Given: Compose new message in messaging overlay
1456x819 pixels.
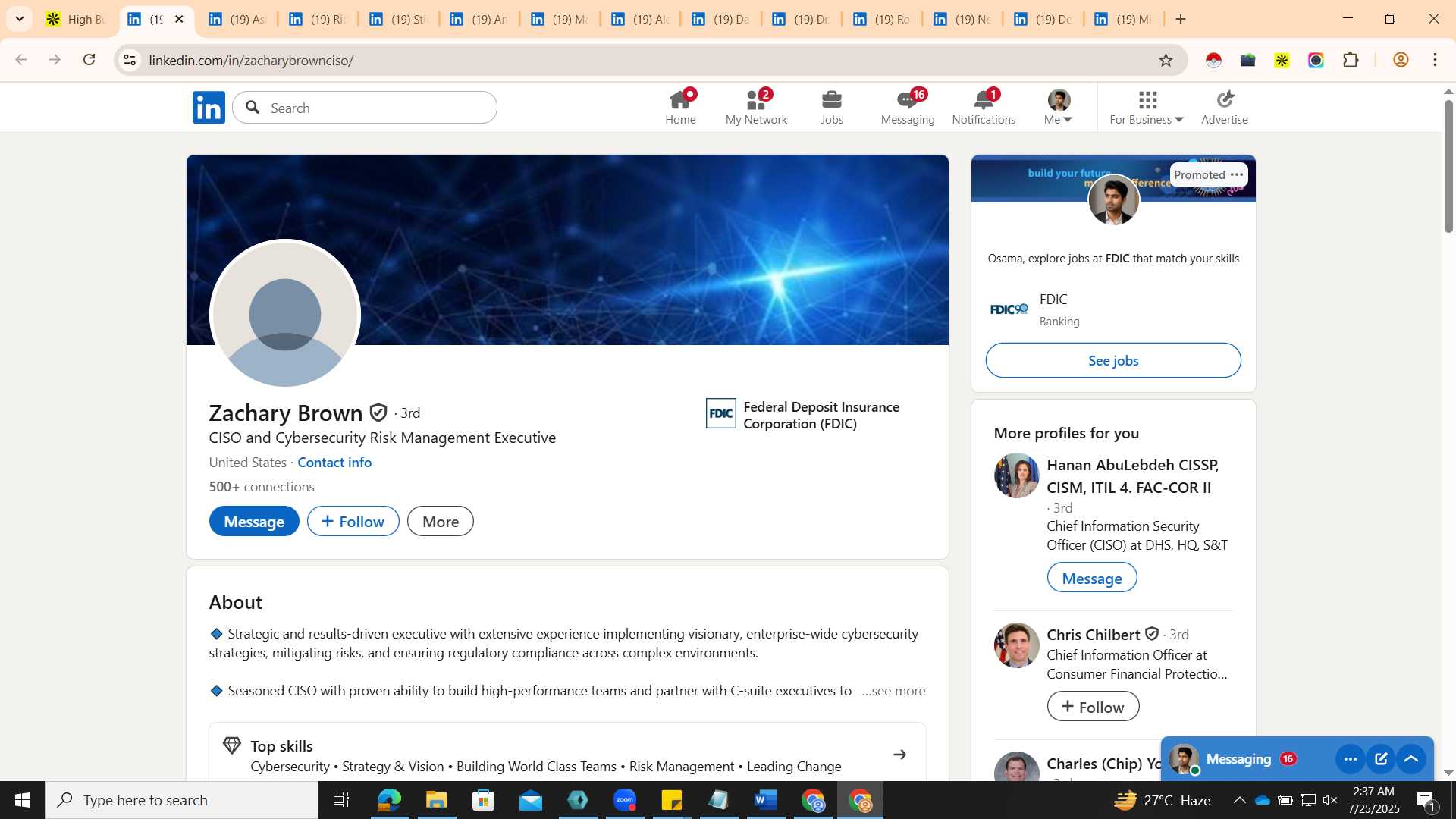Looking at the screenshot, I should pos(1381,759).
